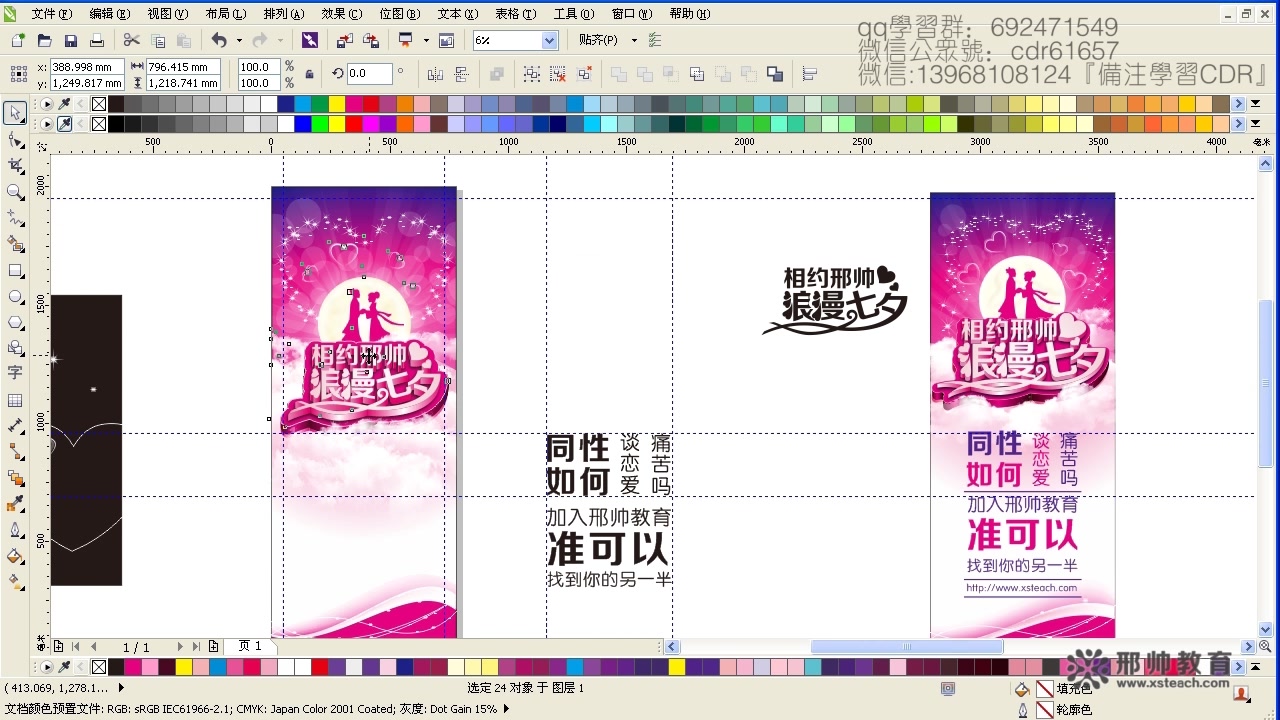Select the Table tool
1280x720 pixels.
pos(15,400)
